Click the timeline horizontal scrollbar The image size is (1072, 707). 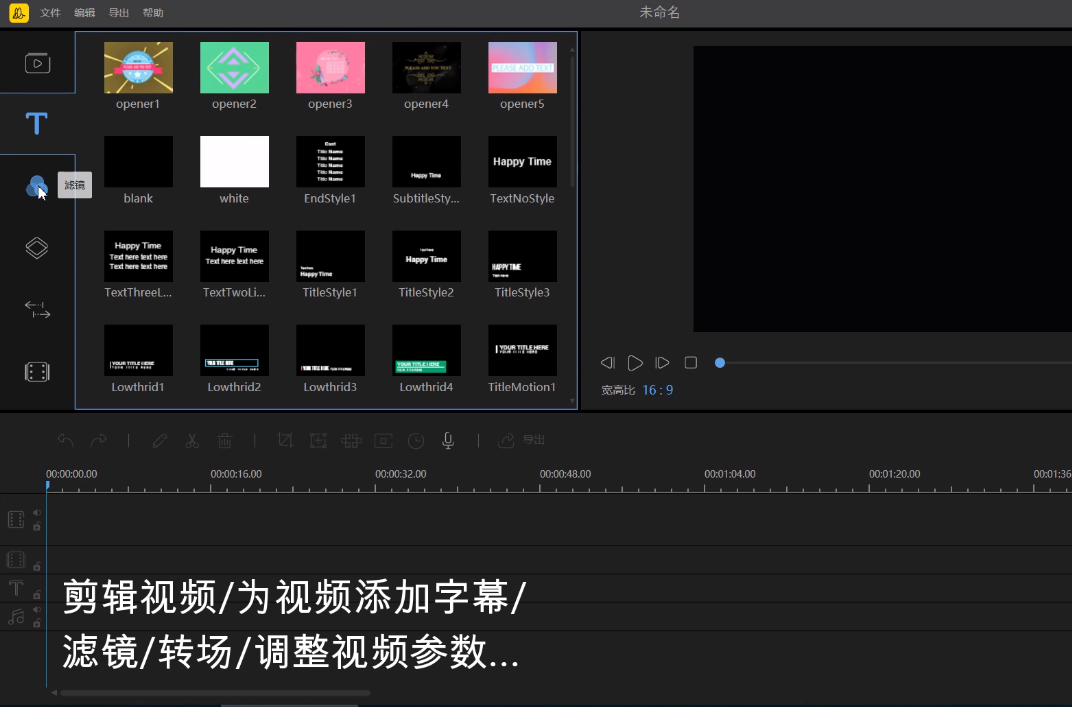tap(215, 692)
